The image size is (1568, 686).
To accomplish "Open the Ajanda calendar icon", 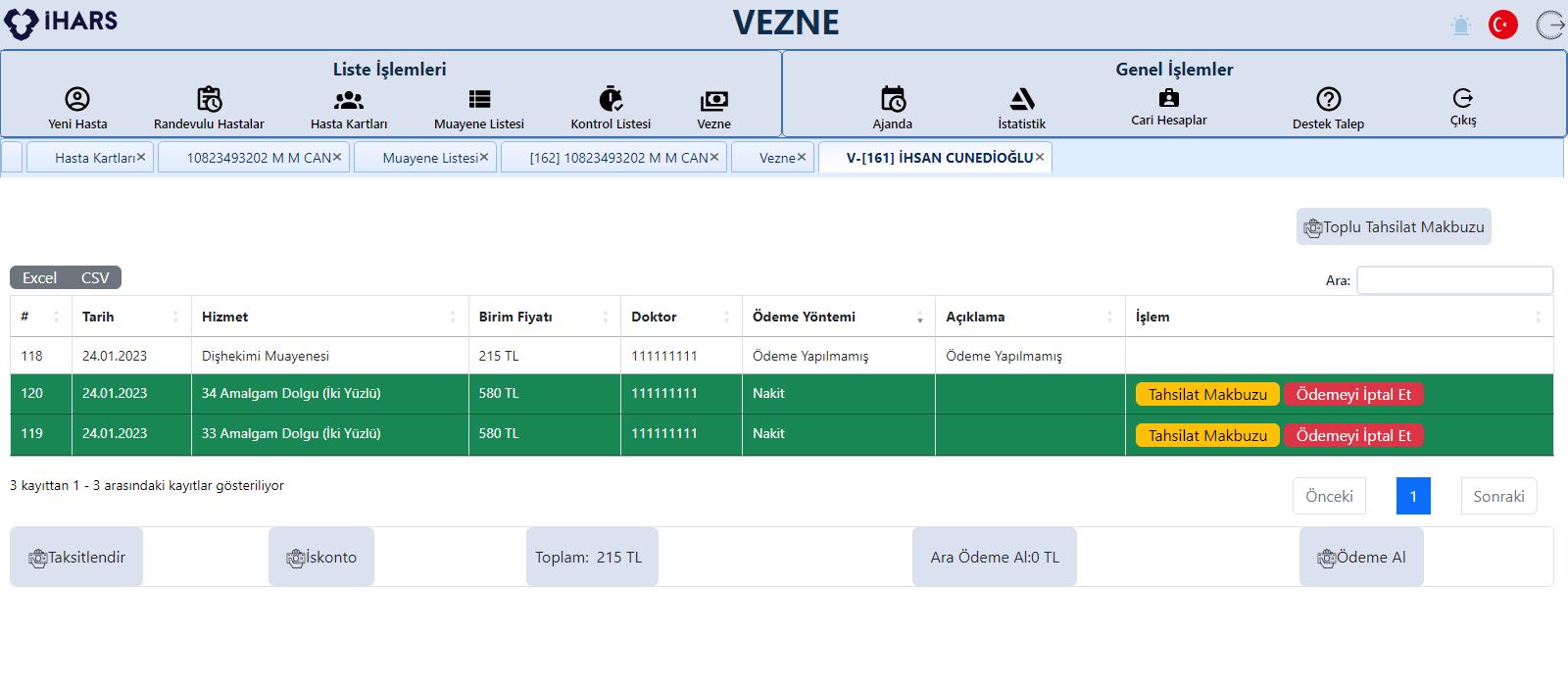I will tap(893, 99).
